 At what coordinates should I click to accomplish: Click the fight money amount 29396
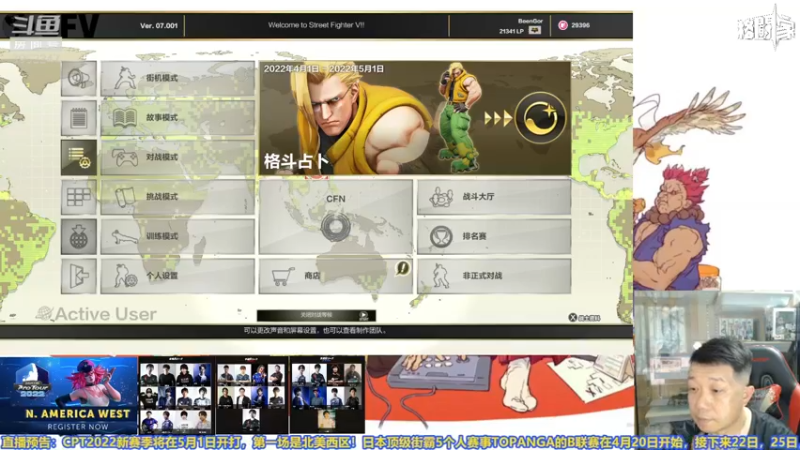click(581, 25)
